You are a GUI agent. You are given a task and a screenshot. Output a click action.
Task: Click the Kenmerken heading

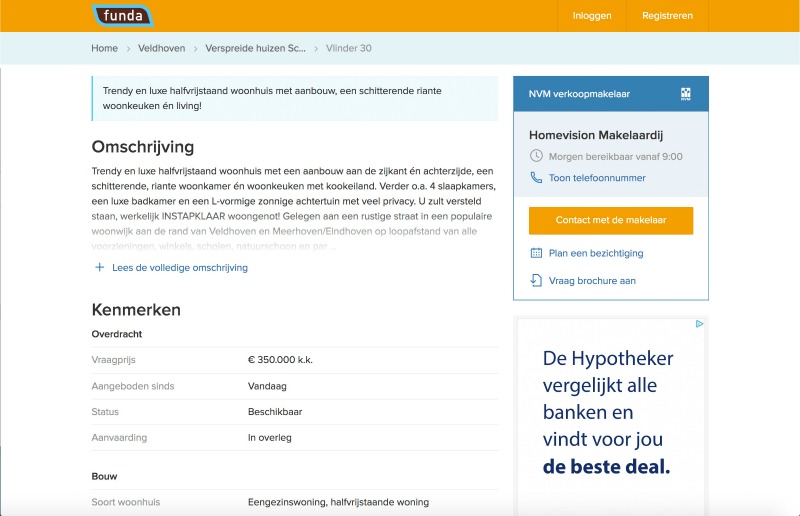point(136,310)
